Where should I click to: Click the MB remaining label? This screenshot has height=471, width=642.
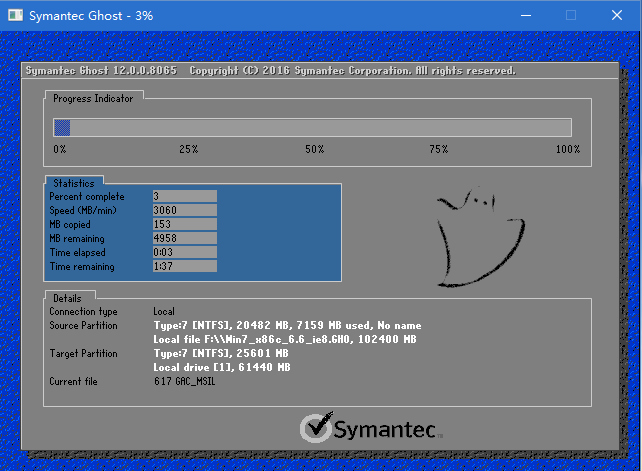click(x=77, y=238)
